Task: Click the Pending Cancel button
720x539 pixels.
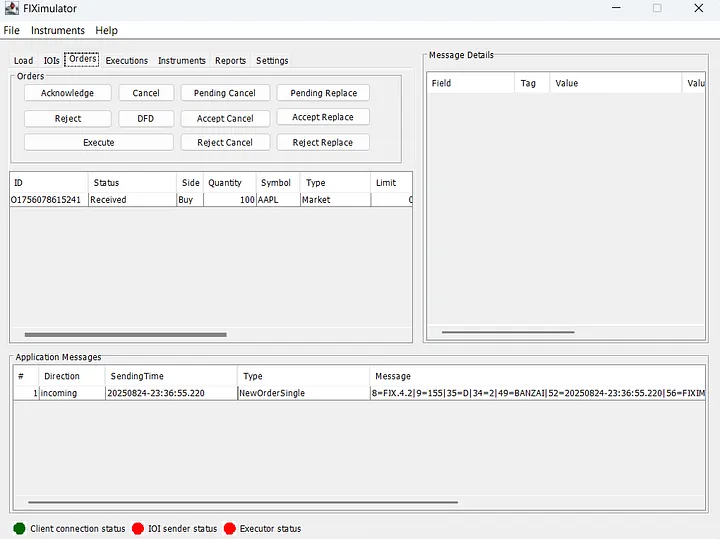Action: (x=225, y=93)
